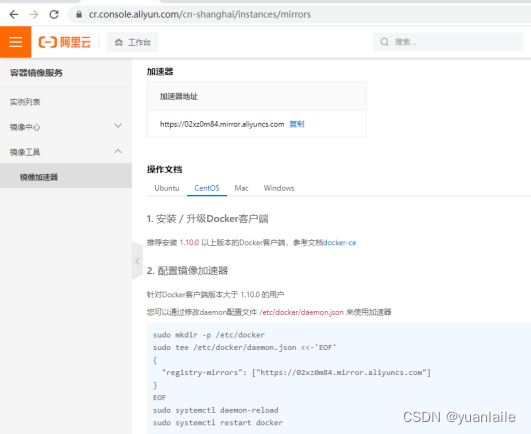Click heading 2. 配置镜像加速器
This screenshot has width=531, height=434.
pos(187,271)
